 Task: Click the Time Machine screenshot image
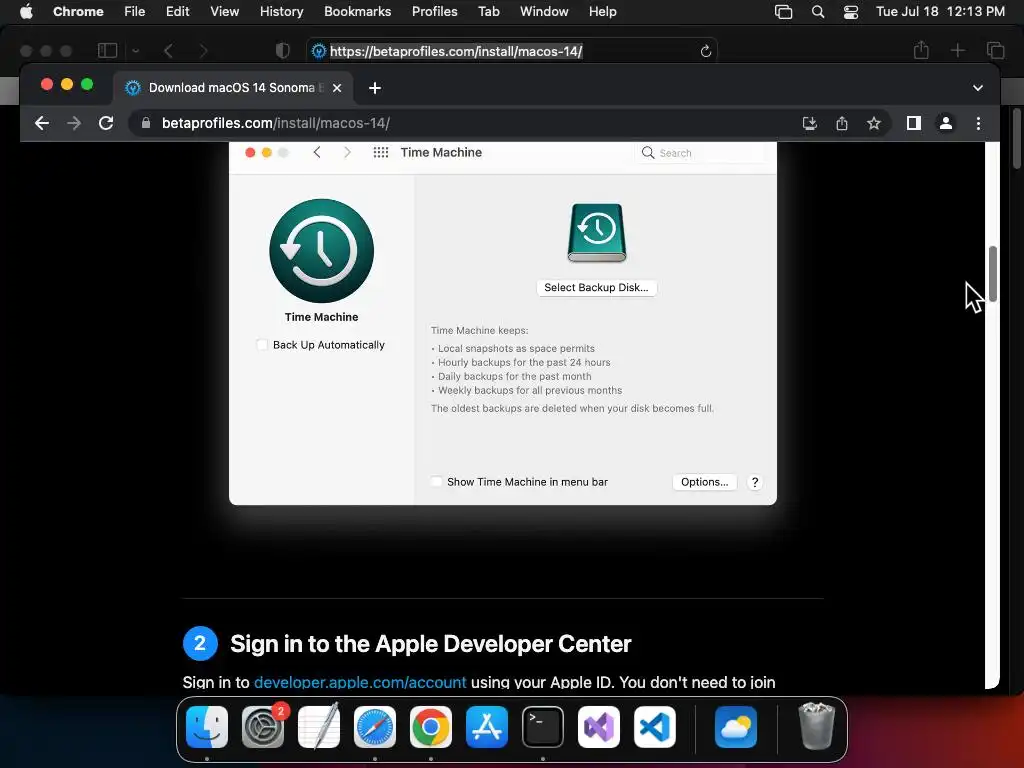pyautogui.click(x=503, y=323)
